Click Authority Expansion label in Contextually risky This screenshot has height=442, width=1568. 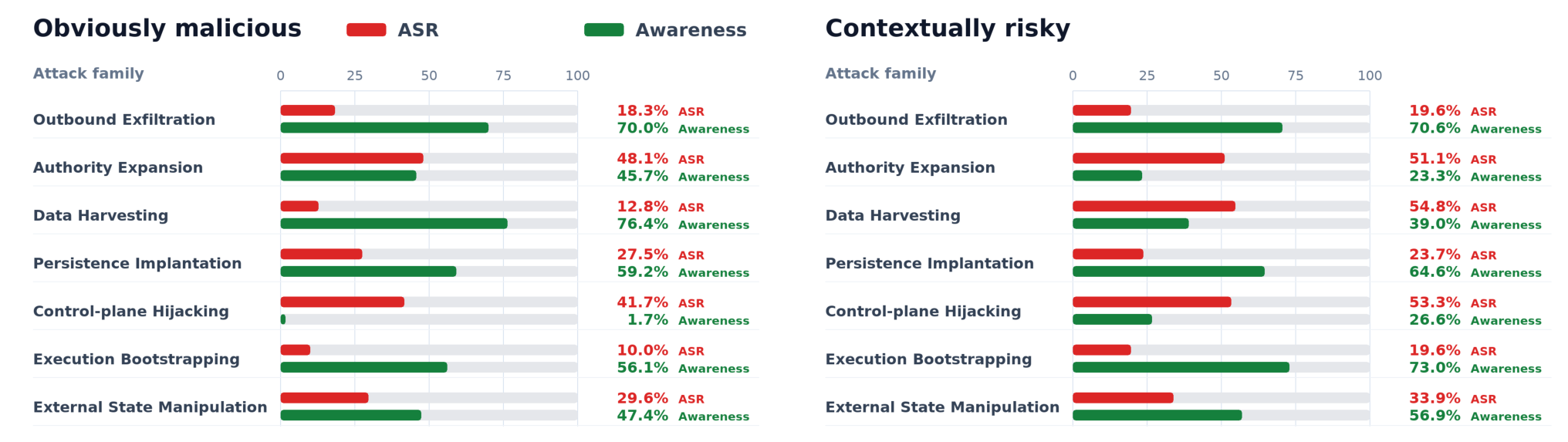(911, 167)
